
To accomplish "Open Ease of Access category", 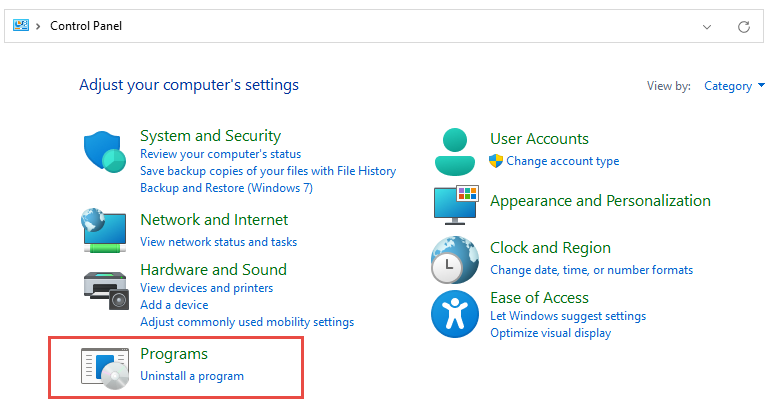I will point(539,298).
